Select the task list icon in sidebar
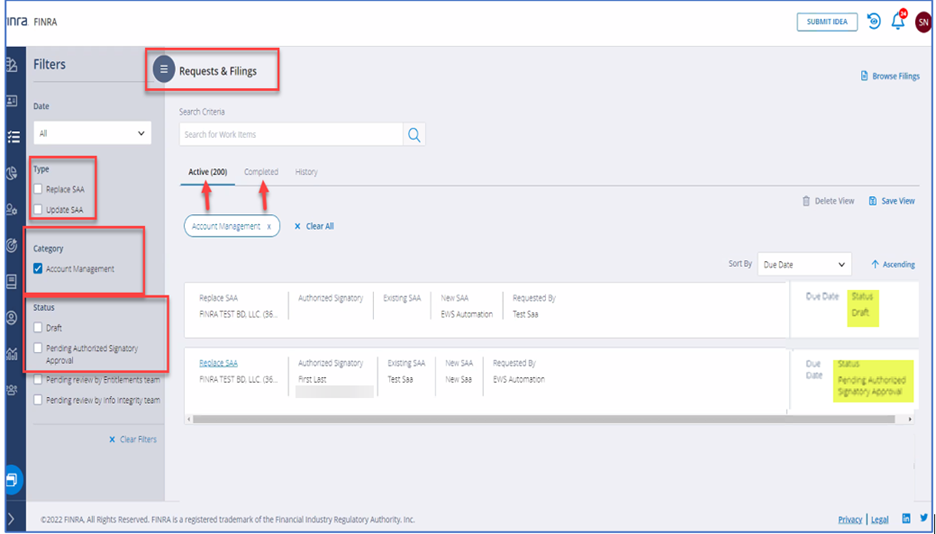Image resolution: width=936 pixels, height=534 pixels. click(x=13, y=137)
